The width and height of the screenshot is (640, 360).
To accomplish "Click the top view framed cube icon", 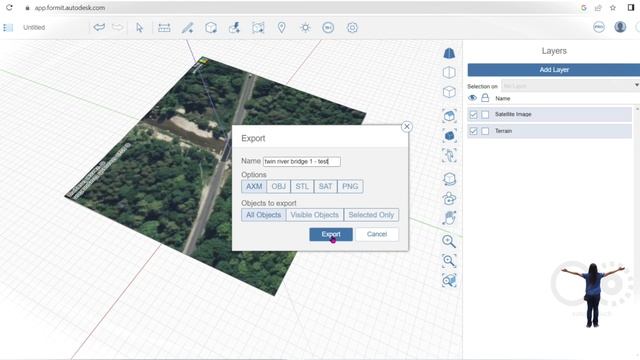I will coord(449,116).
